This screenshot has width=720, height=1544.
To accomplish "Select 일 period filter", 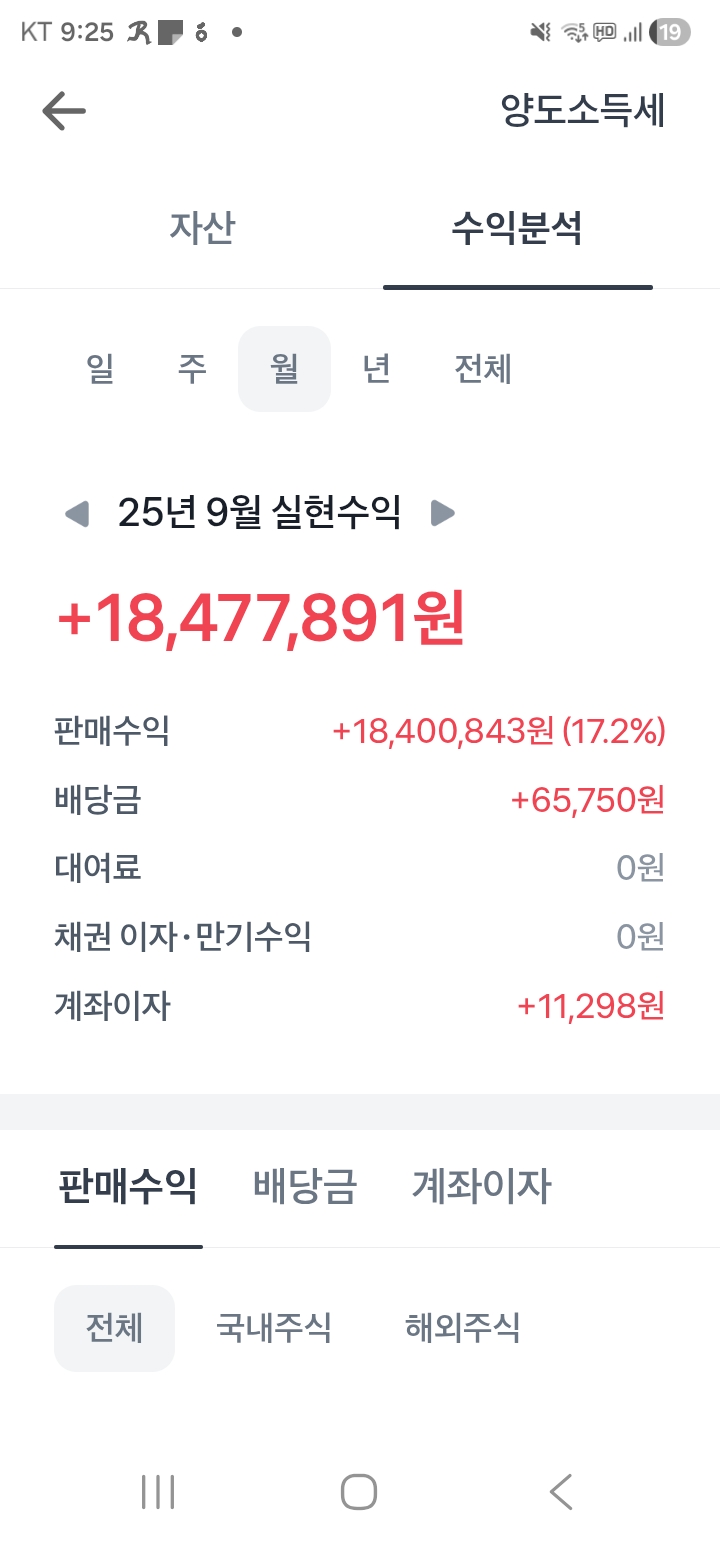I will [101, 369].
